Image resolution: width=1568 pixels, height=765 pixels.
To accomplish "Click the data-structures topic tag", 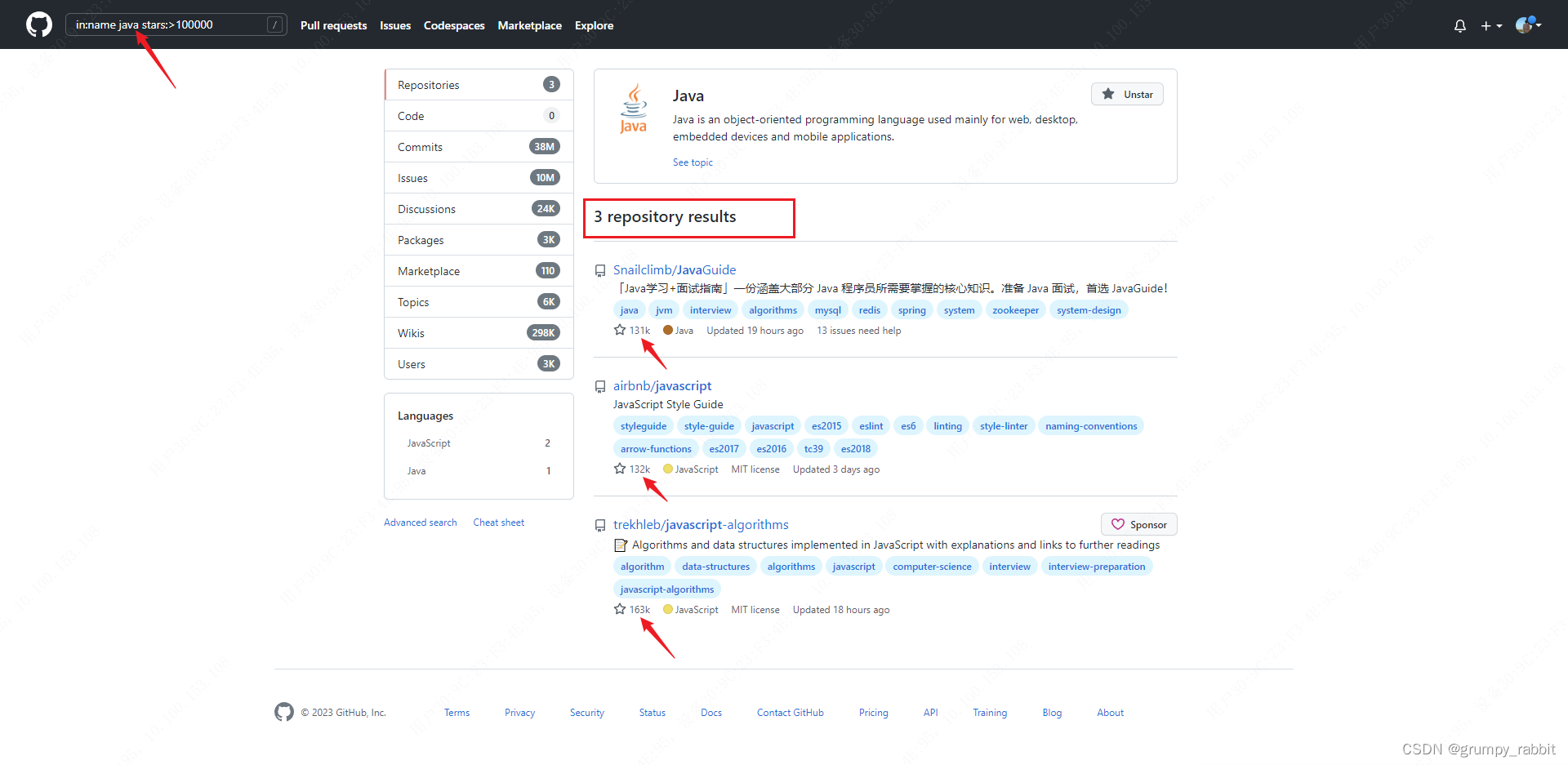I will (715, 567).
